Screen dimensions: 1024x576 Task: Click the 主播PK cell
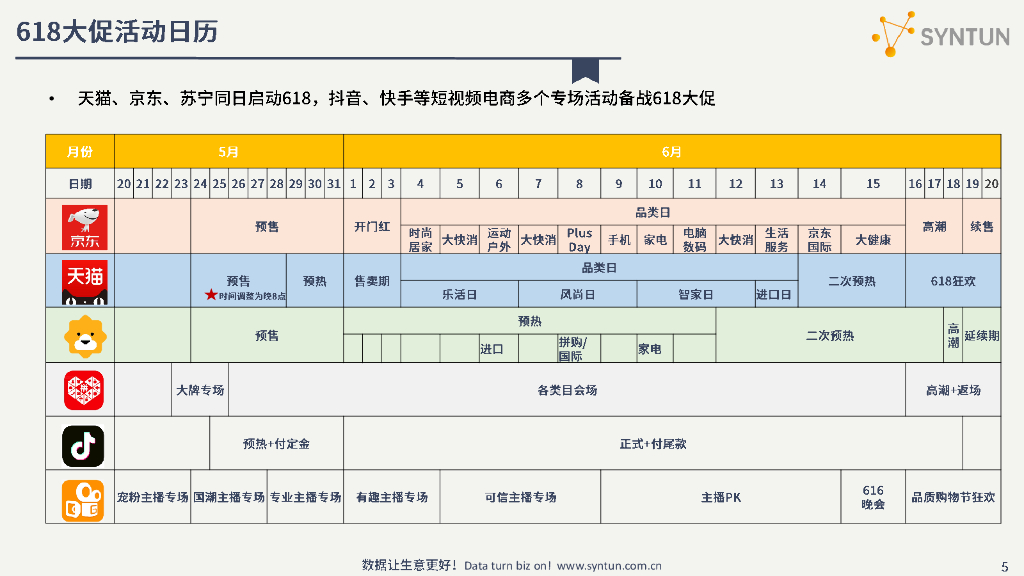[721, 497]
